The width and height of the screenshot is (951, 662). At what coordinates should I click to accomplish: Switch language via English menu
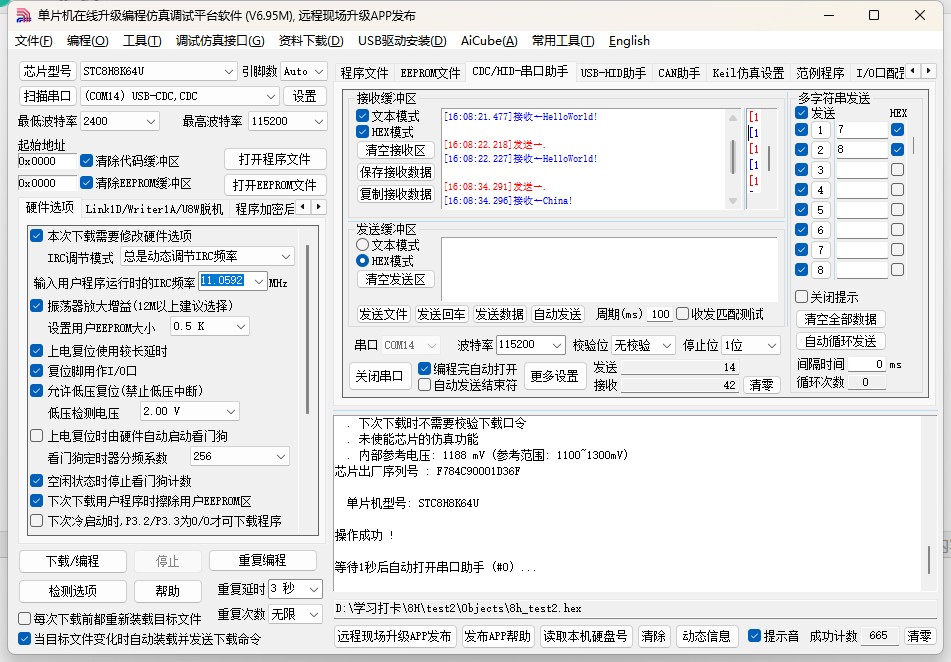pyautogui.click(x=629, y=41)
